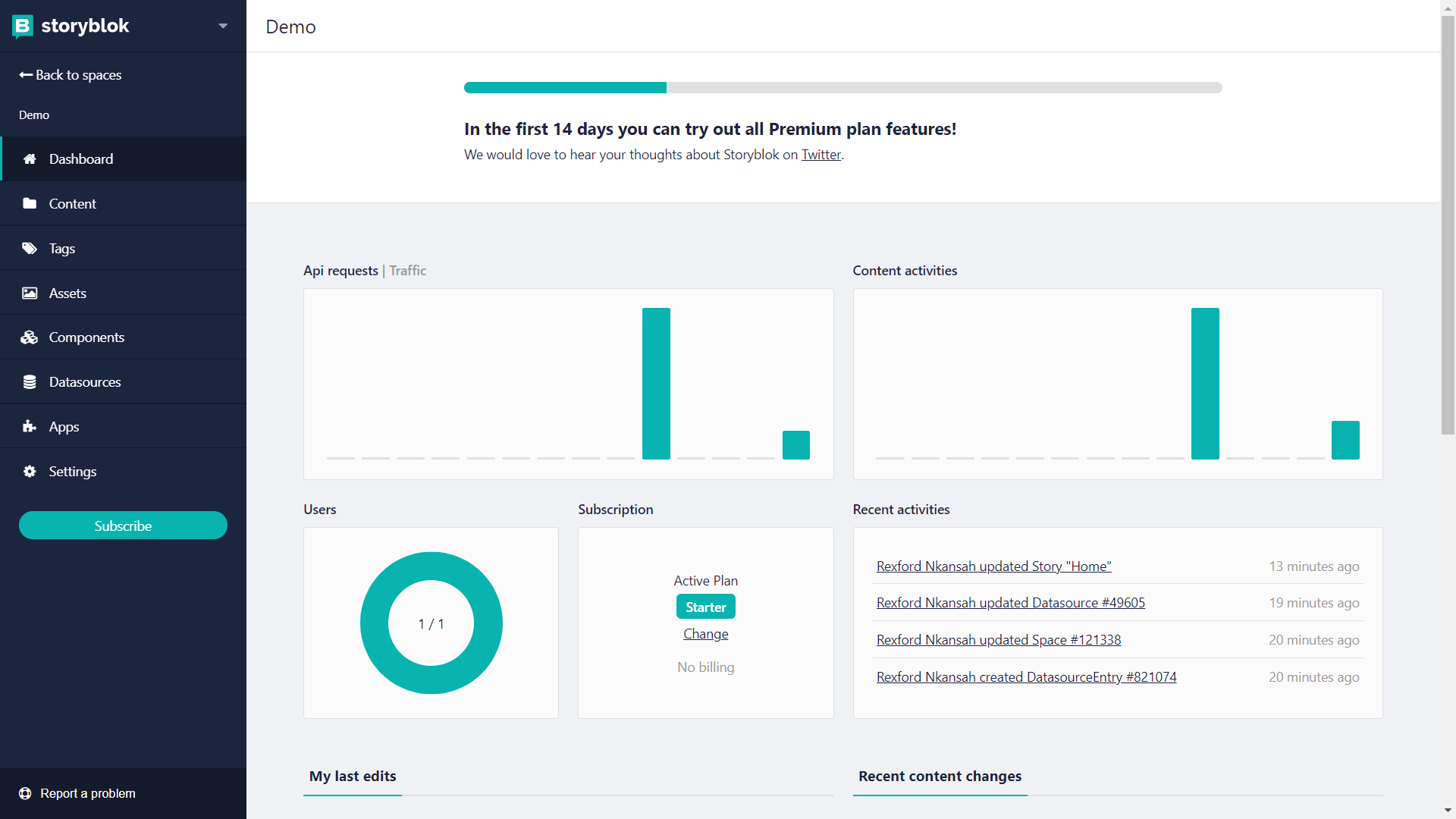This screenshot has width=1456, height=819.
Task: Click the Settings gear icon
Action: click(x=30, y=471)
